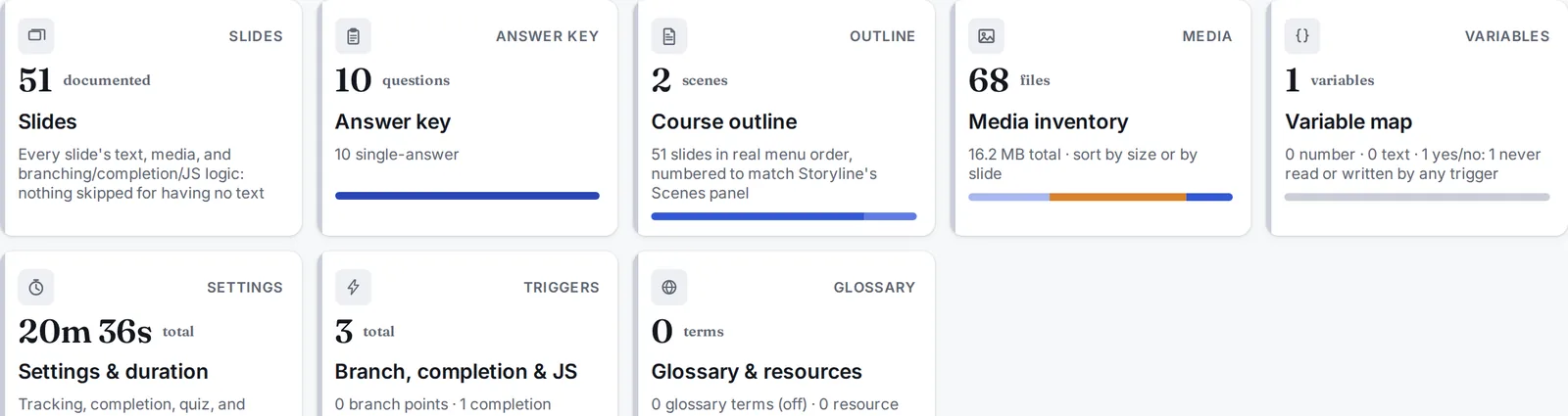The image size is (1568, 416).
Task: Click the Slides card stack icon
Action: tap(36, 36)
